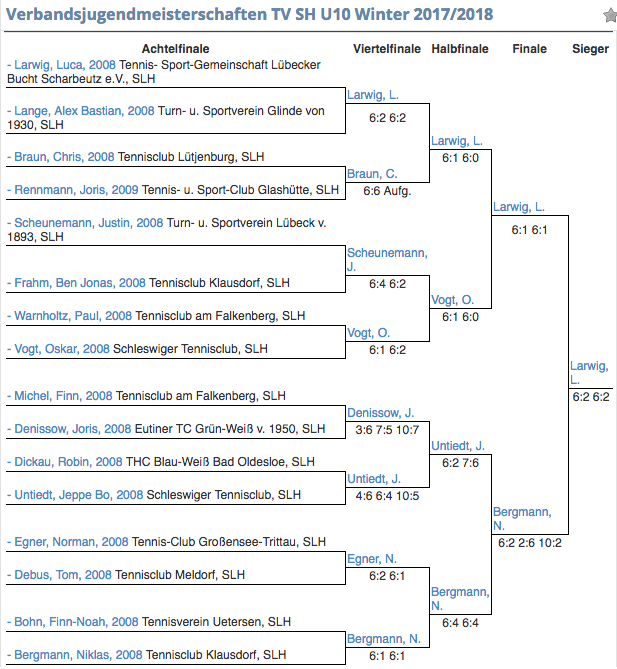Open Warnholtz, Paul, 2008 player link
This screenshot has height=669, width=617.
[x=73, y=316]
